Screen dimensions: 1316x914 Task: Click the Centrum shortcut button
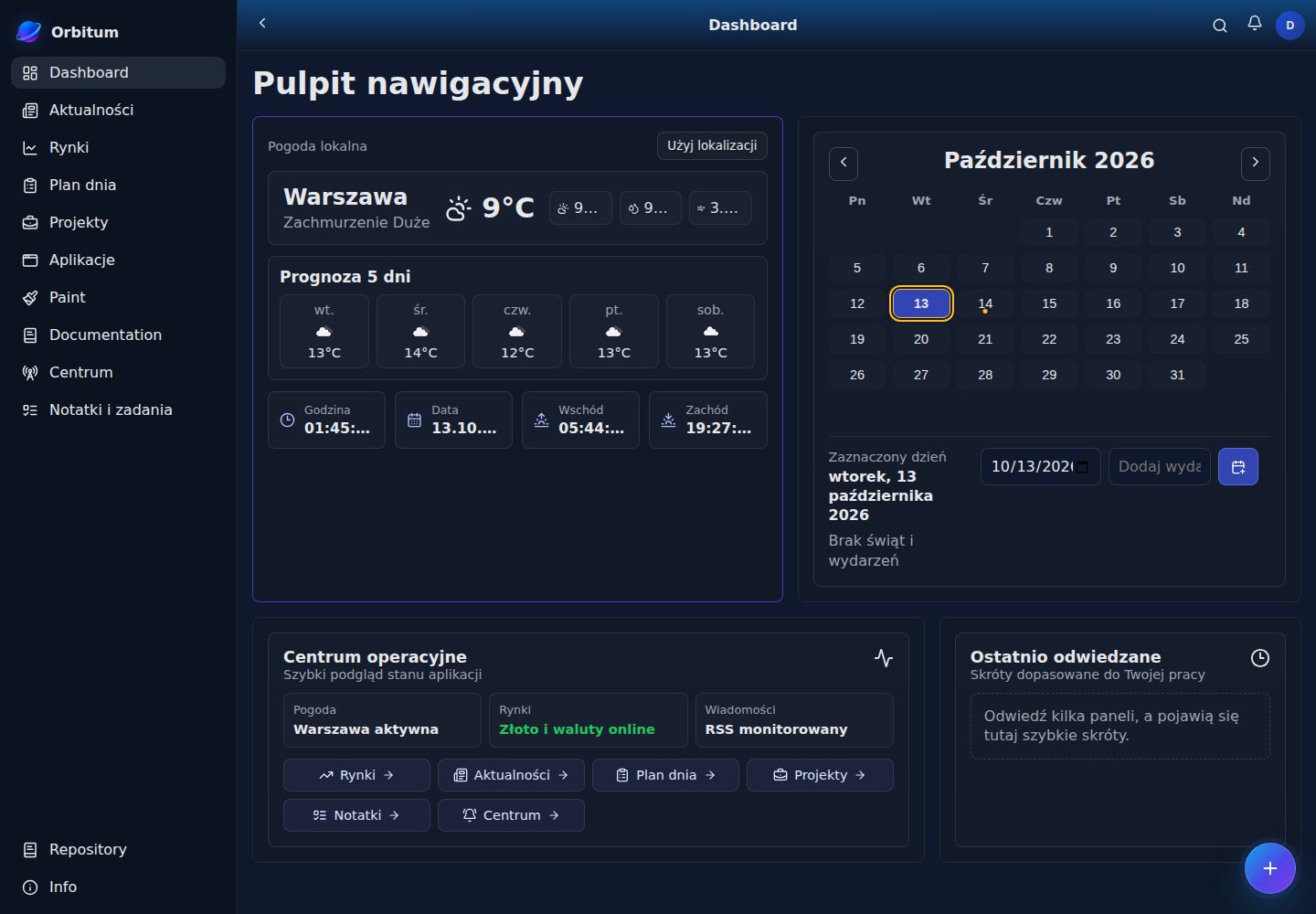pos(511,815)
